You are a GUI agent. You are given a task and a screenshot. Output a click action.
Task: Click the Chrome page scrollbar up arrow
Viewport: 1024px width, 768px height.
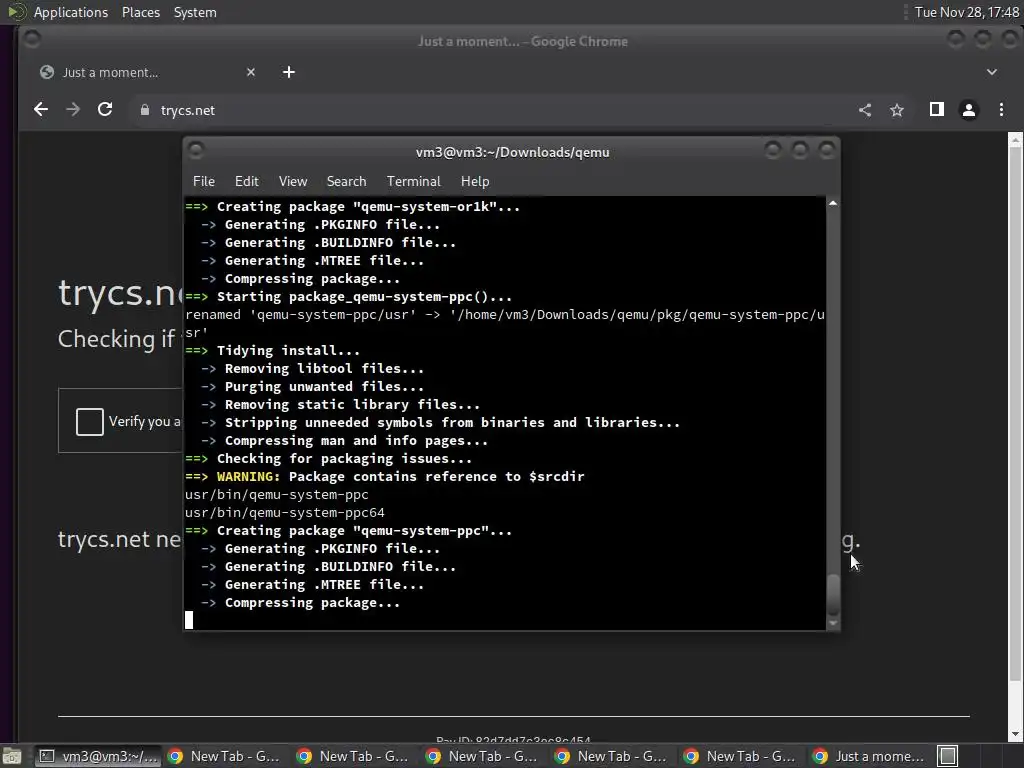coord(1015,140)
